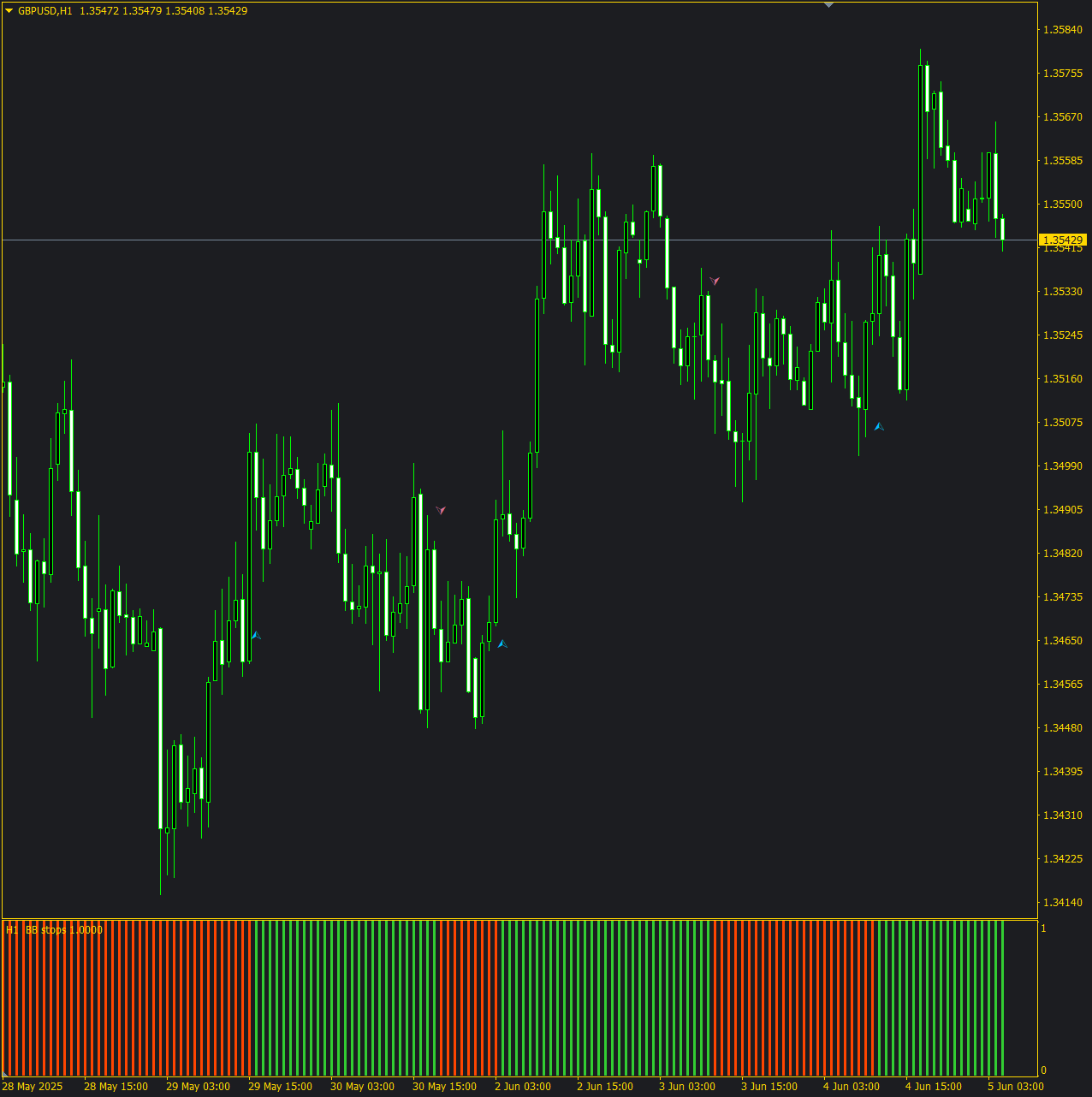
Task: Click price axis label 1.34565
Action: click(x=1062, y=685)
